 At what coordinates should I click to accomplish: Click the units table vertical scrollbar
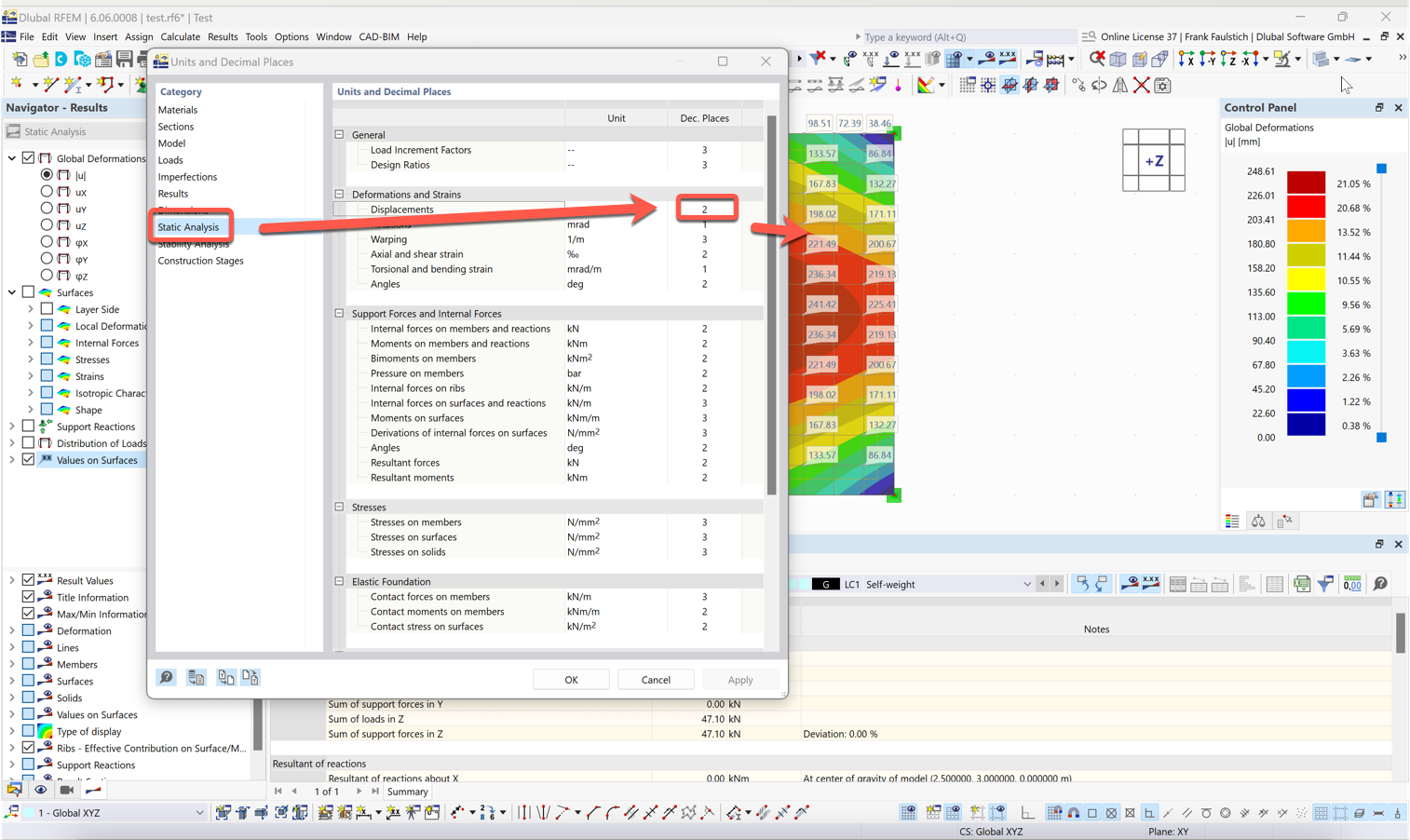(x=771, y=305)
